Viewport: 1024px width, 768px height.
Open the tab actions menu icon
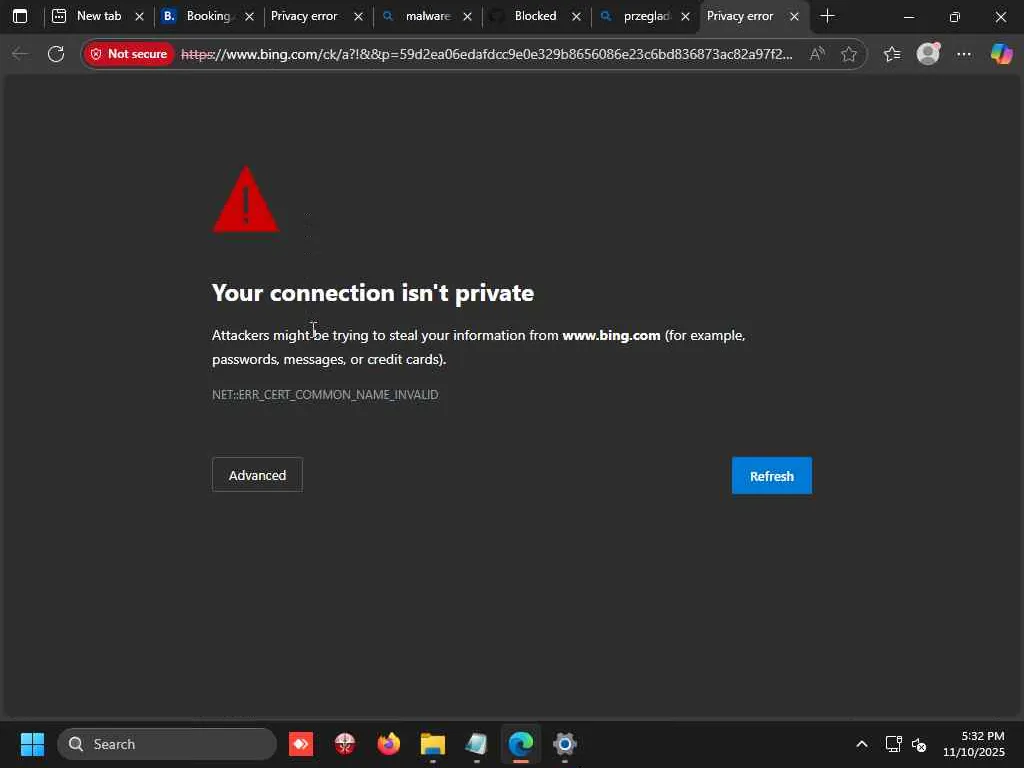pyautogui.click(x=20, y=16)
